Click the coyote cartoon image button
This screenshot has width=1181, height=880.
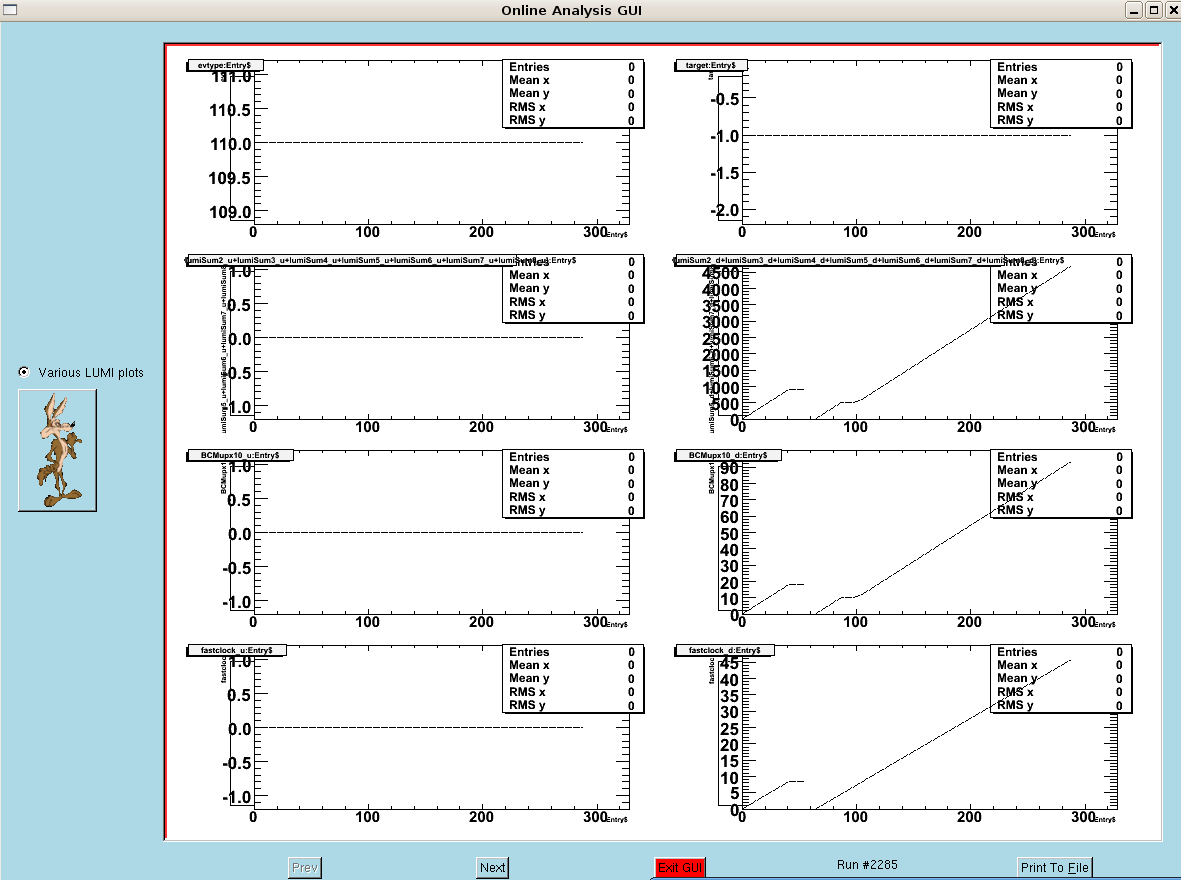[x=57, y=451]
